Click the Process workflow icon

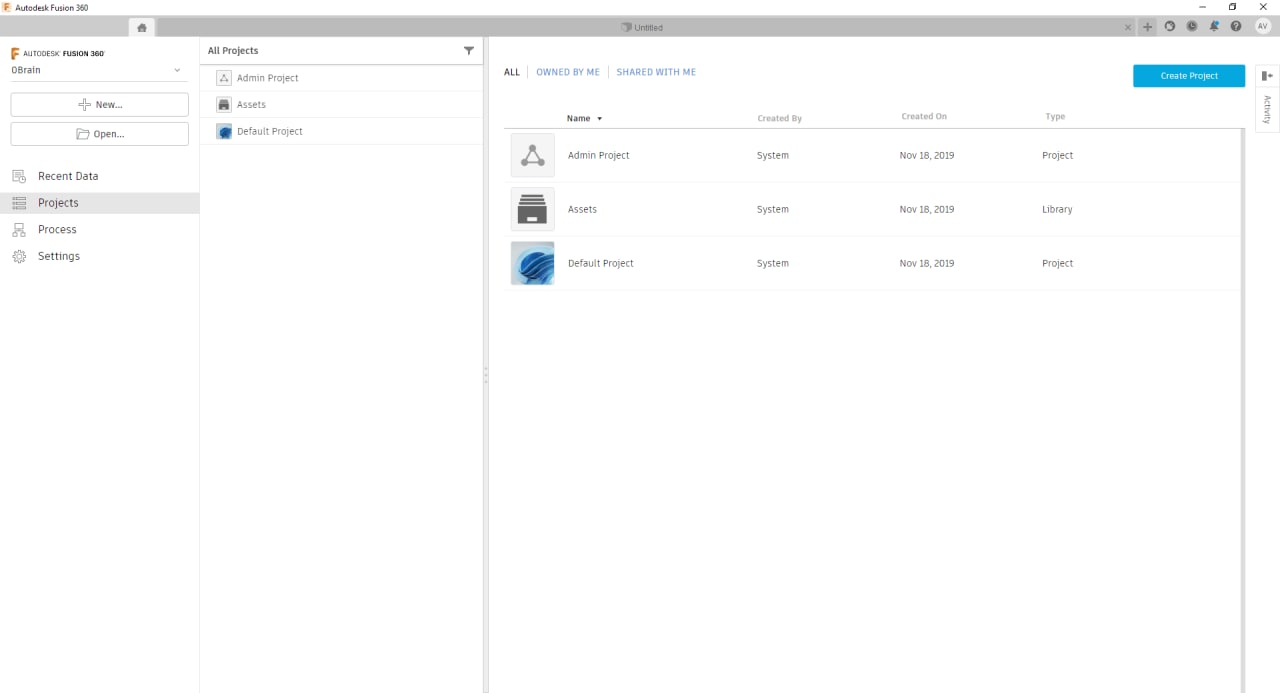[x=19, y=230]
